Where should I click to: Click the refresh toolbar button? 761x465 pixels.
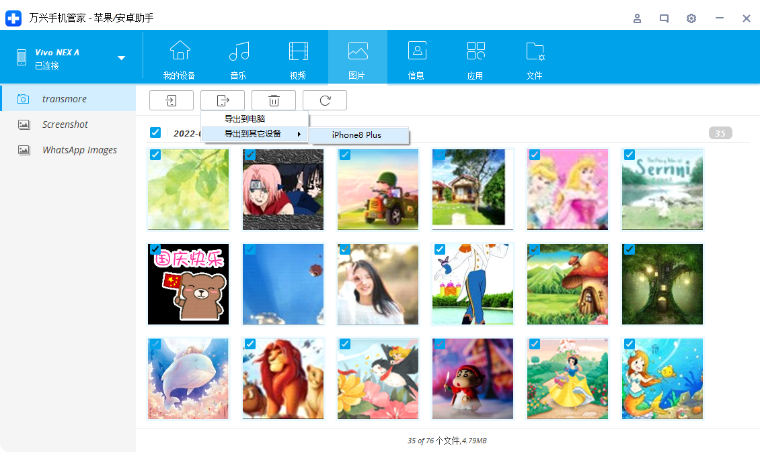(324, 100)
